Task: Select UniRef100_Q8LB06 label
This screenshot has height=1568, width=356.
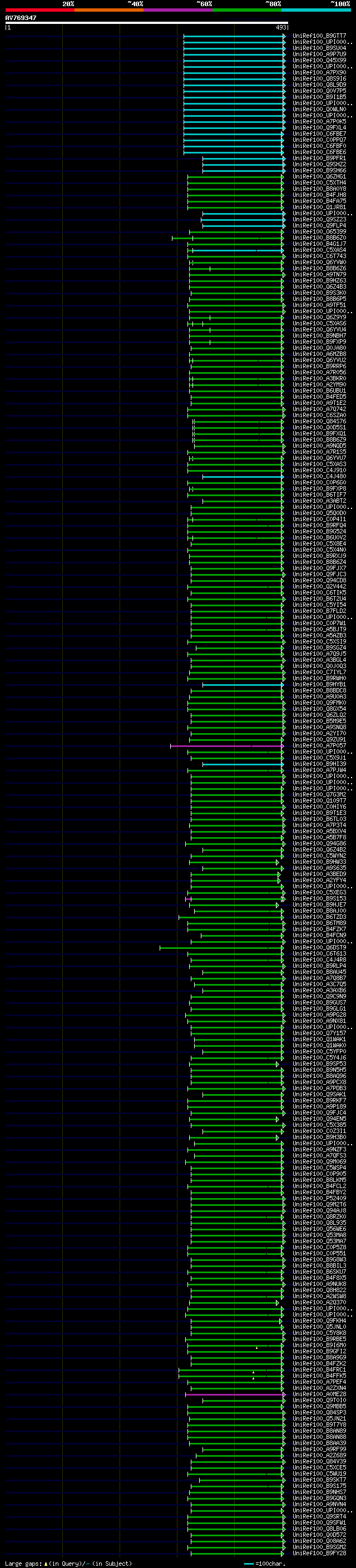Action: 319,1529
